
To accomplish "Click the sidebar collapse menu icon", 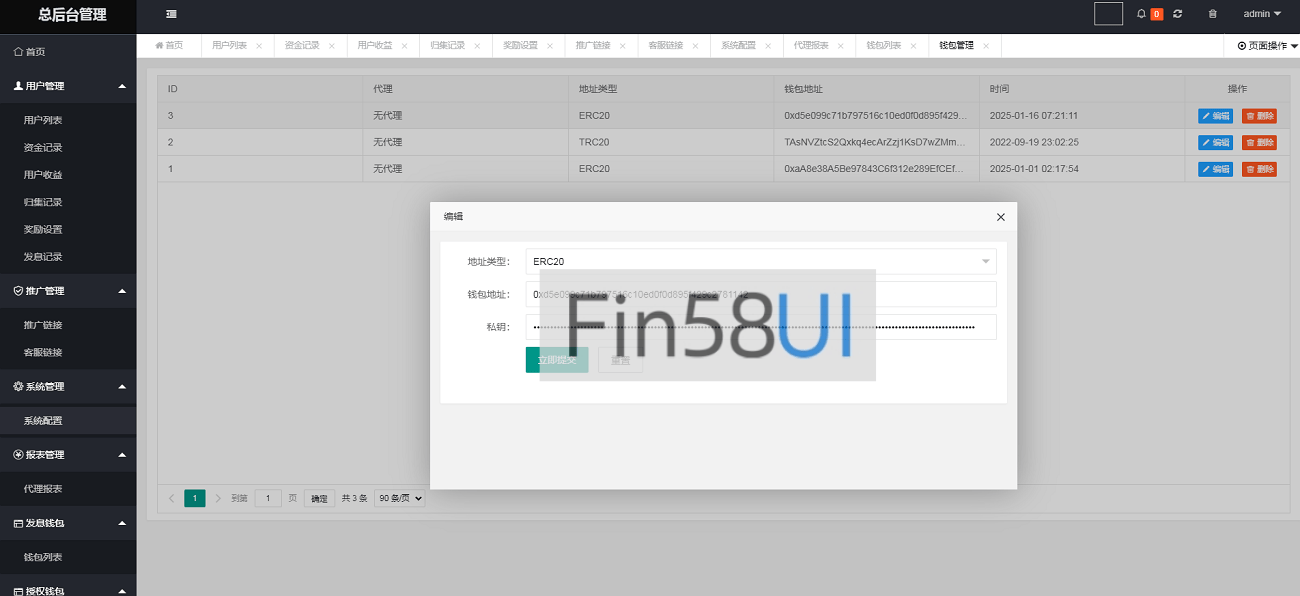I will tap(172, 14).
